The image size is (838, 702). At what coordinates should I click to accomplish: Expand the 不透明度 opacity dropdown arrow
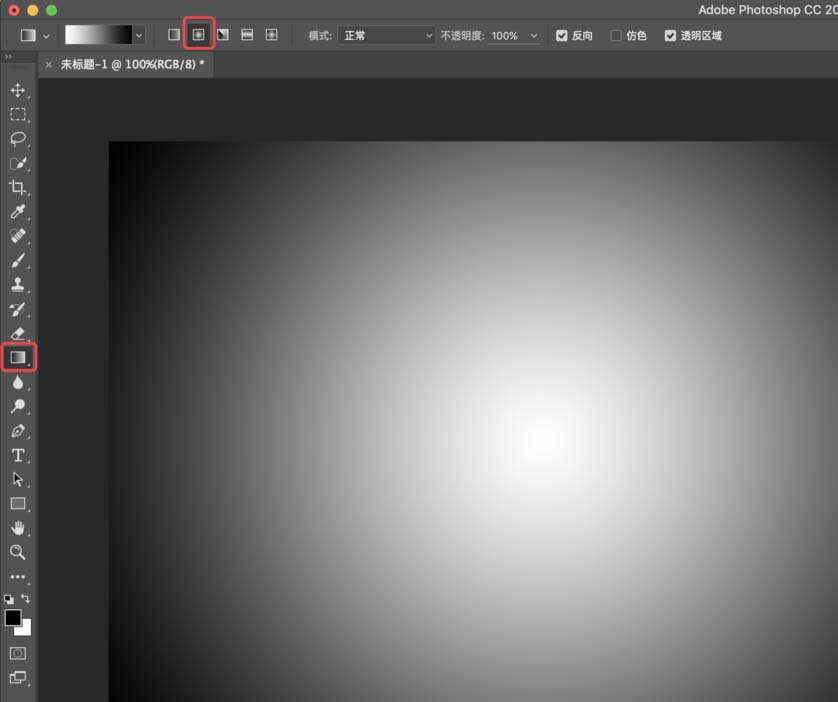click(x=534, y=36)
